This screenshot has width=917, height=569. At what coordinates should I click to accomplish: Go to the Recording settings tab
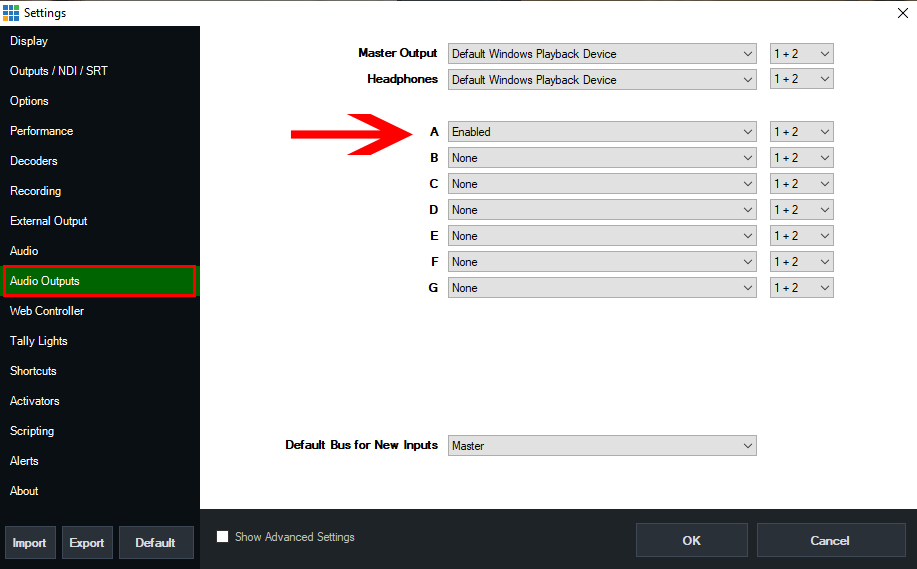36,191
